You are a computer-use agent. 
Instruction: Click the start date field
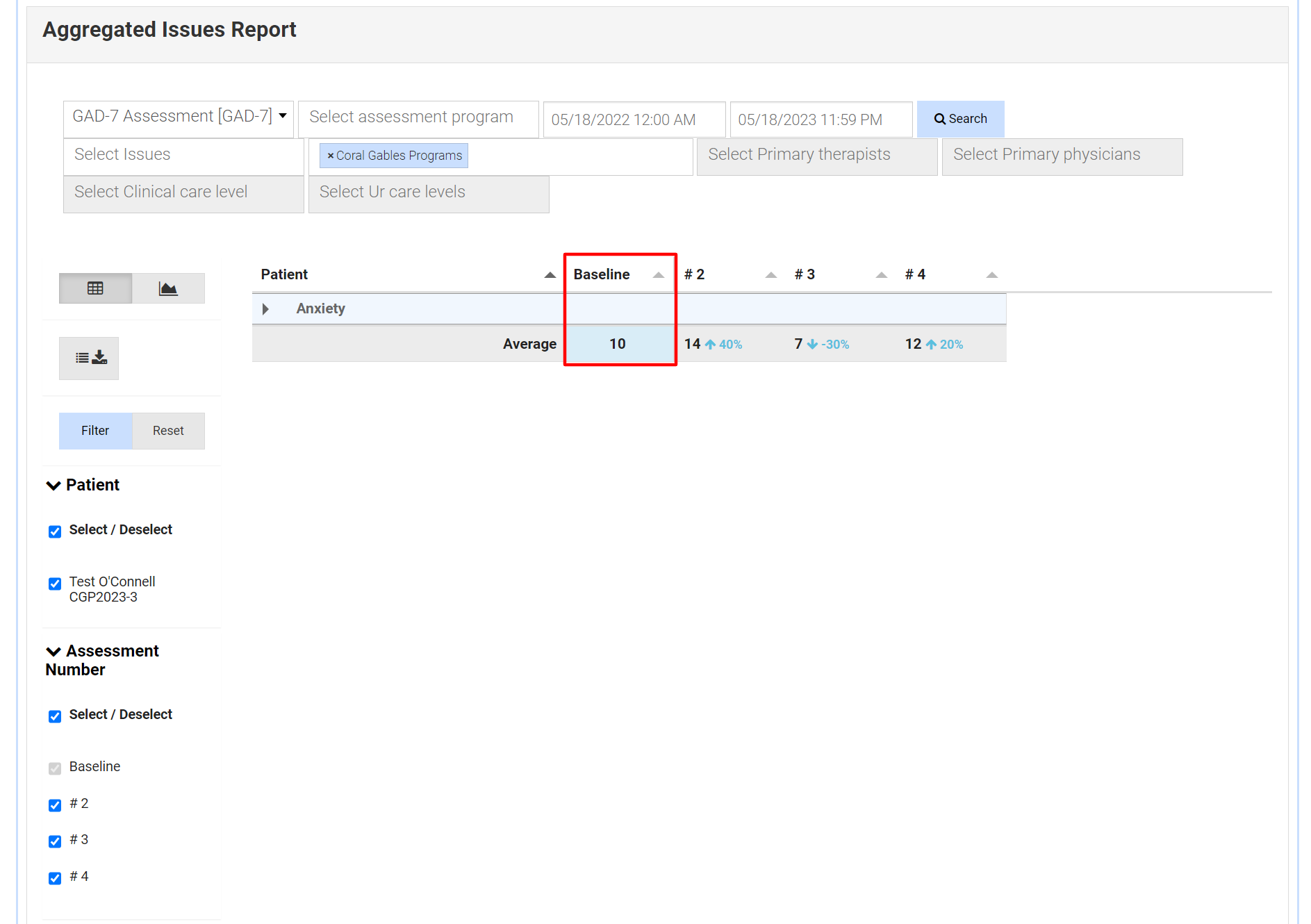634,119
